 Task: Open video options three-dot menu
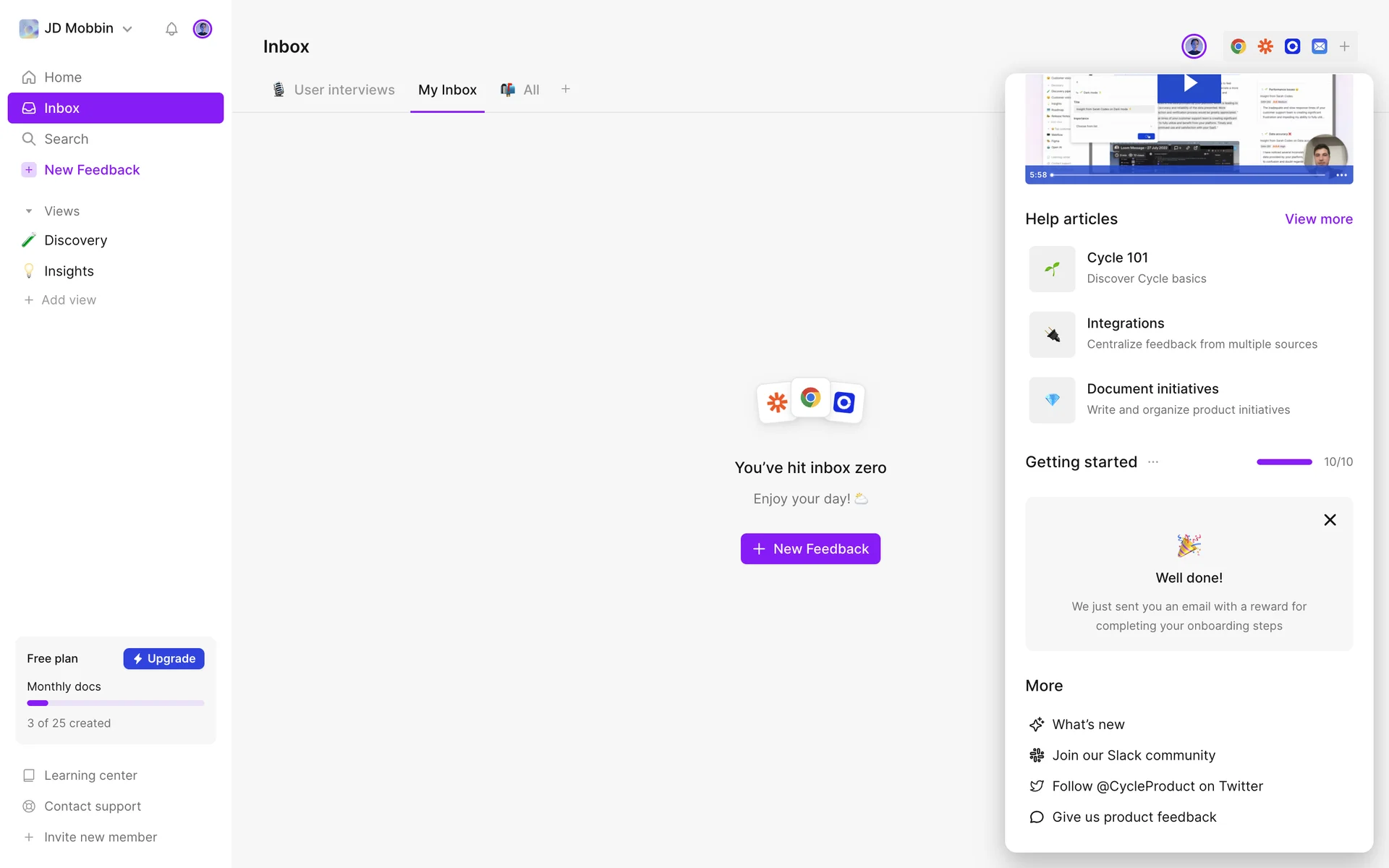(x=1341, y=175)
